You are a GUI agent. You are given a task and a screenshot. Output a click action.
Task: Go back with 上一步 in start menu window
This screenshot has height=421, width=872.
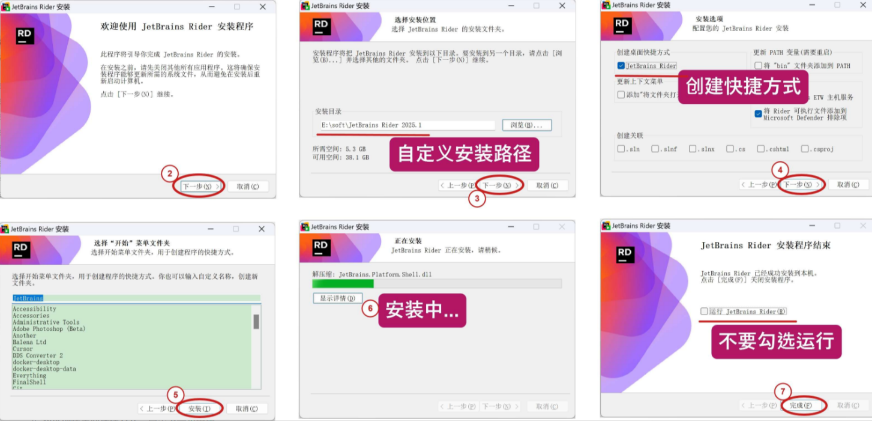coord(157,408)
